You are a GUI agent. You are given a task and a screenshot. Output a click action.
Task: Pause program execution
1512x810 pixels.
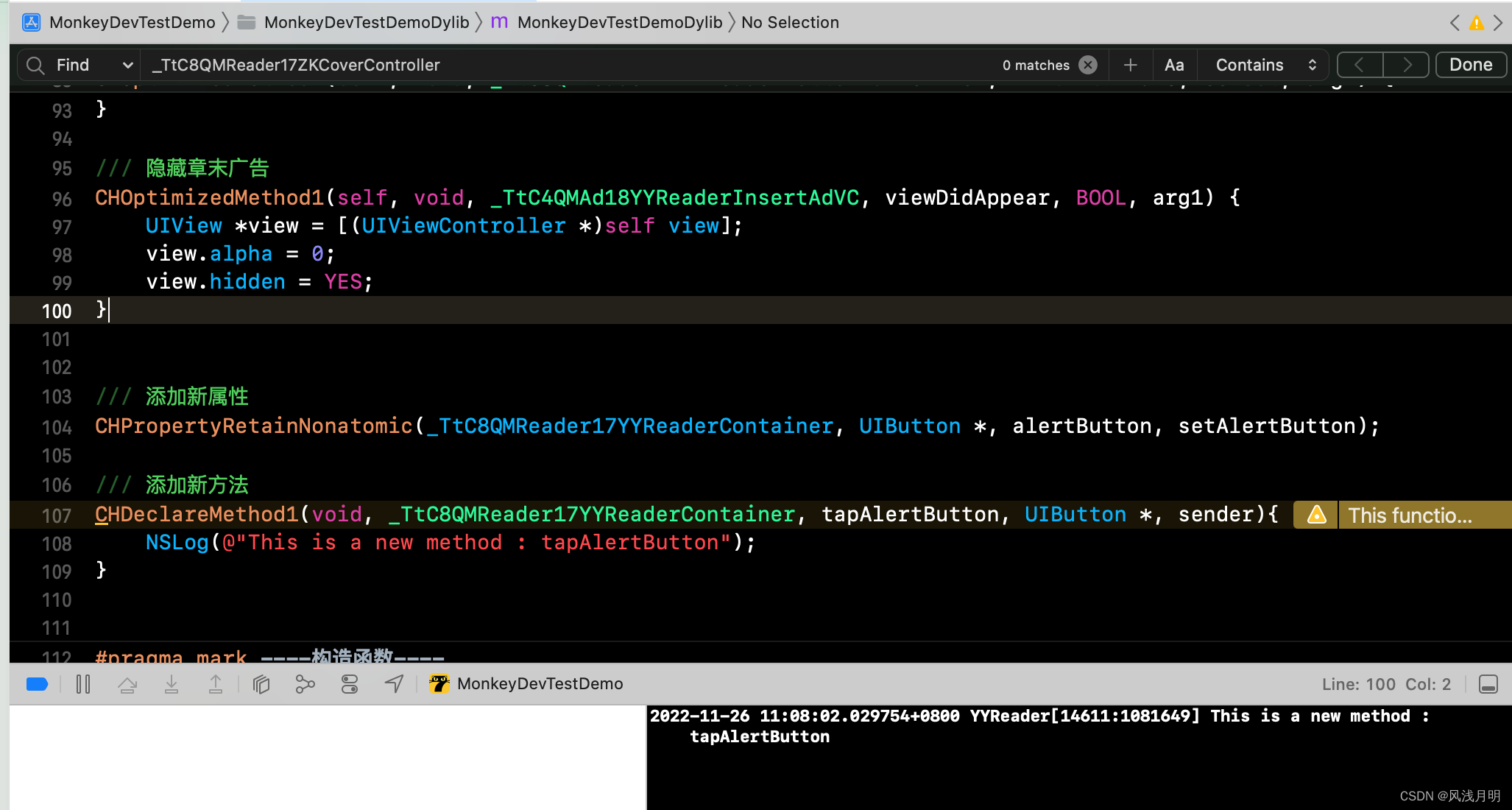[83, 684]
